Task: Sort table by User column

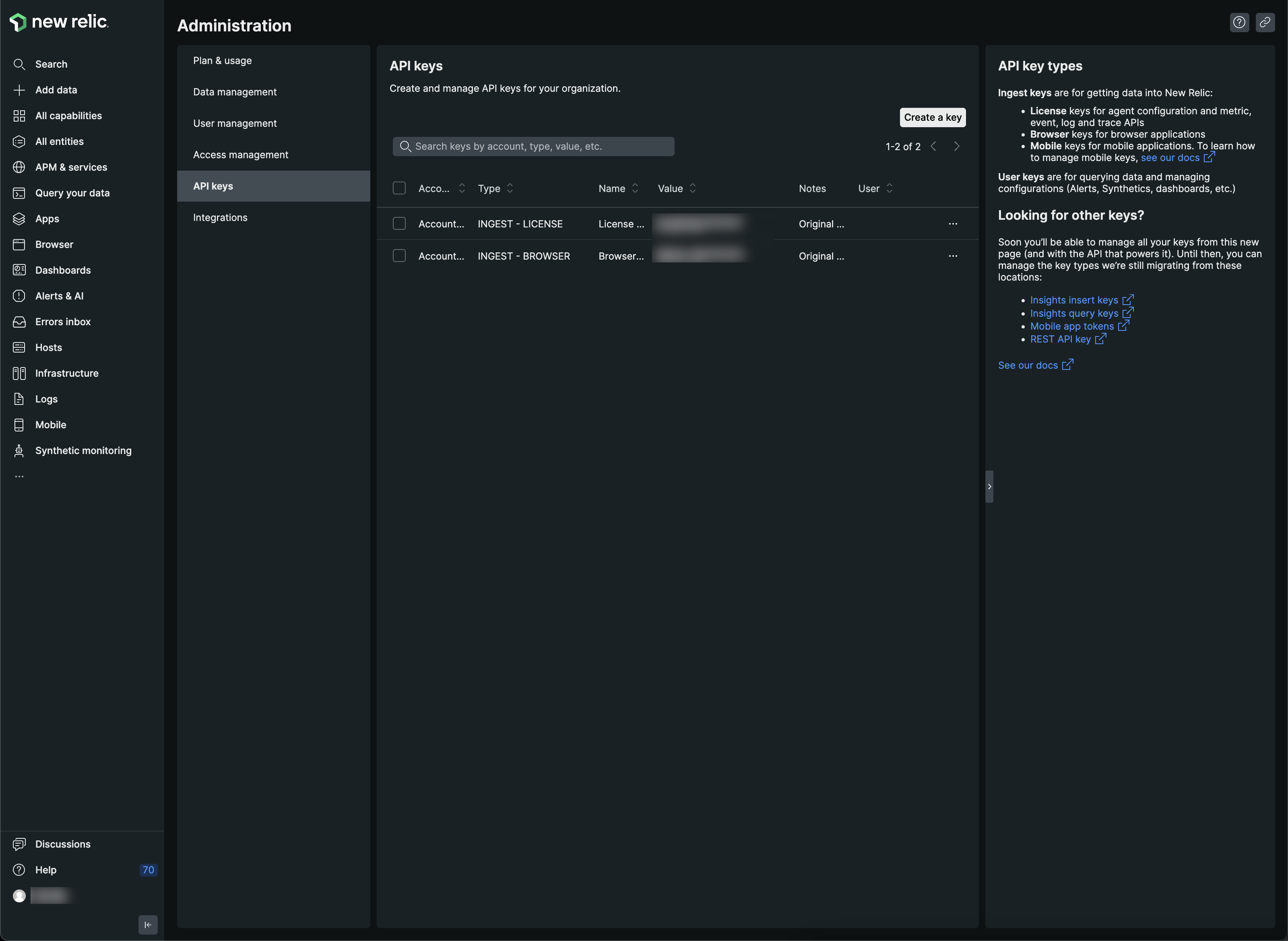Action: point(875,188)
